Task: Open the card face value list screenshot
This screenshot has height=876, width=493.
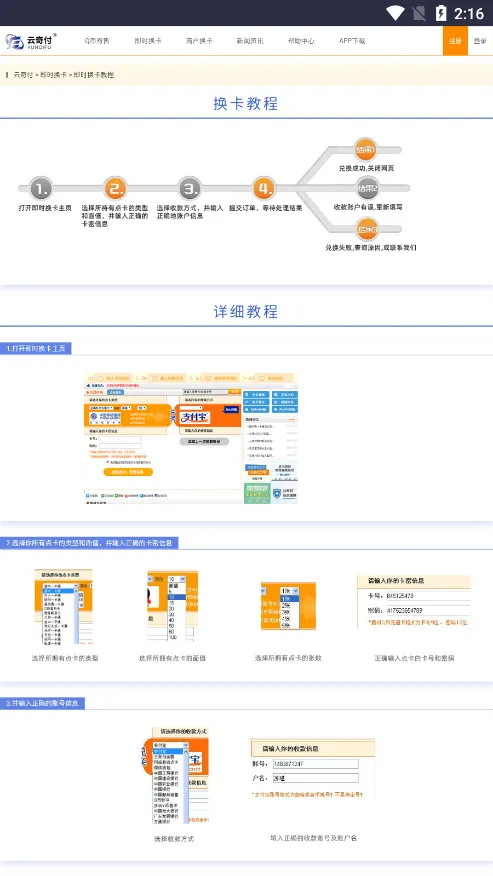Action: [172, 606]
